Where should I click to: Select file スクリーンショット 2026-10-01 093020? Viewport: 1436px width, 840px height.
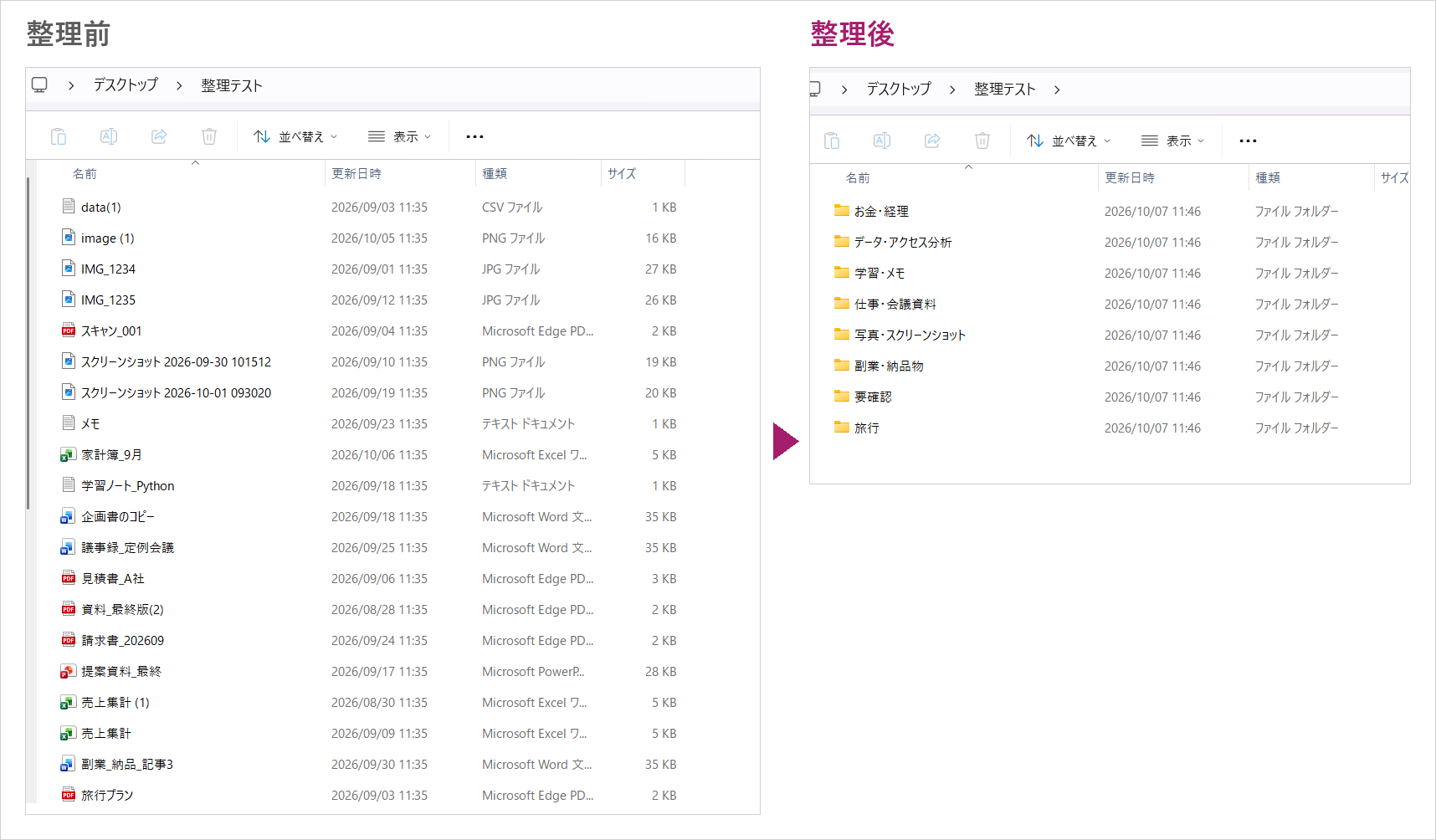[176, 392]
